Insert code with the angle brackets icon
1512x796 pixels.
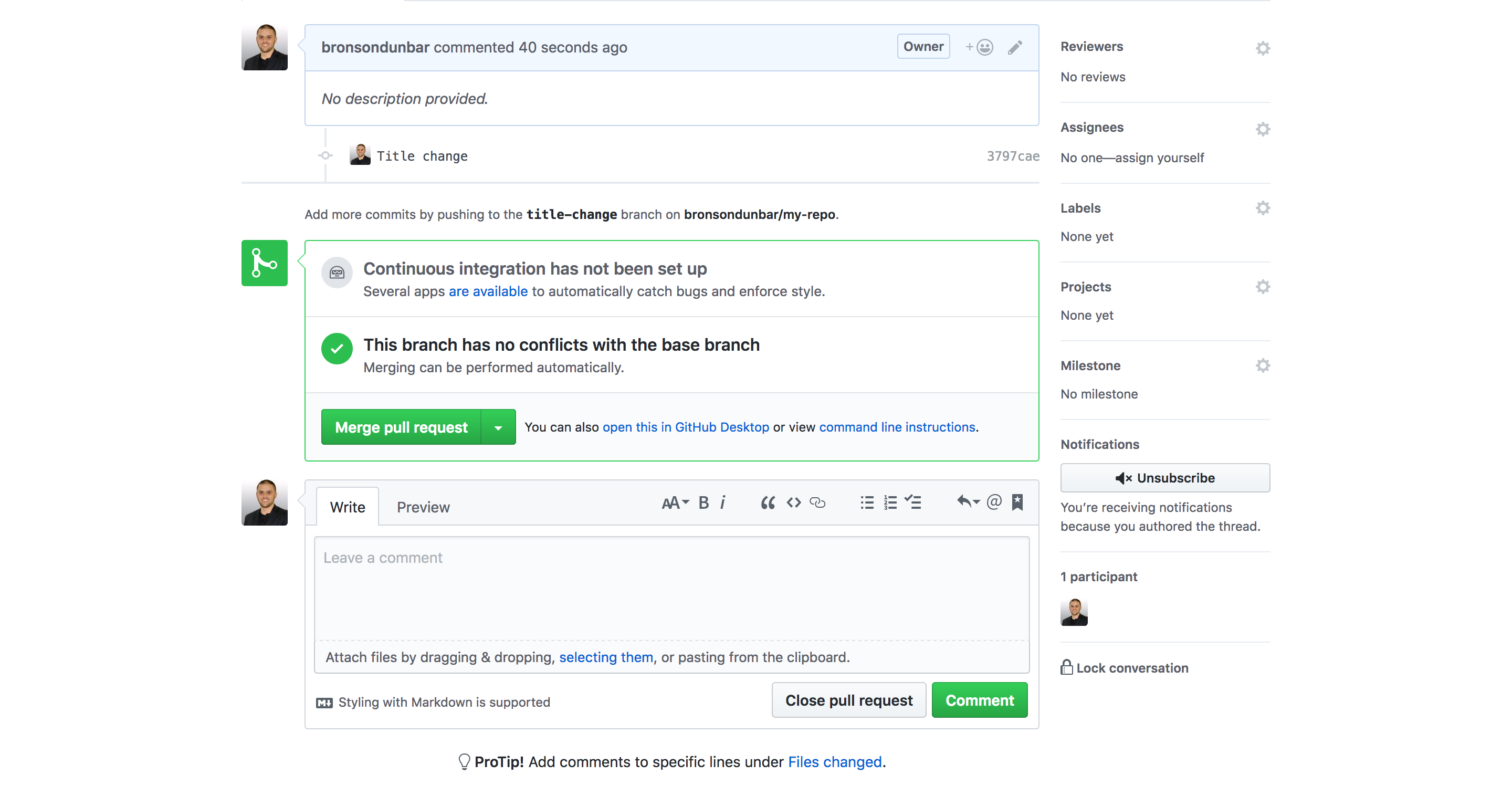(x=794, y=502)
